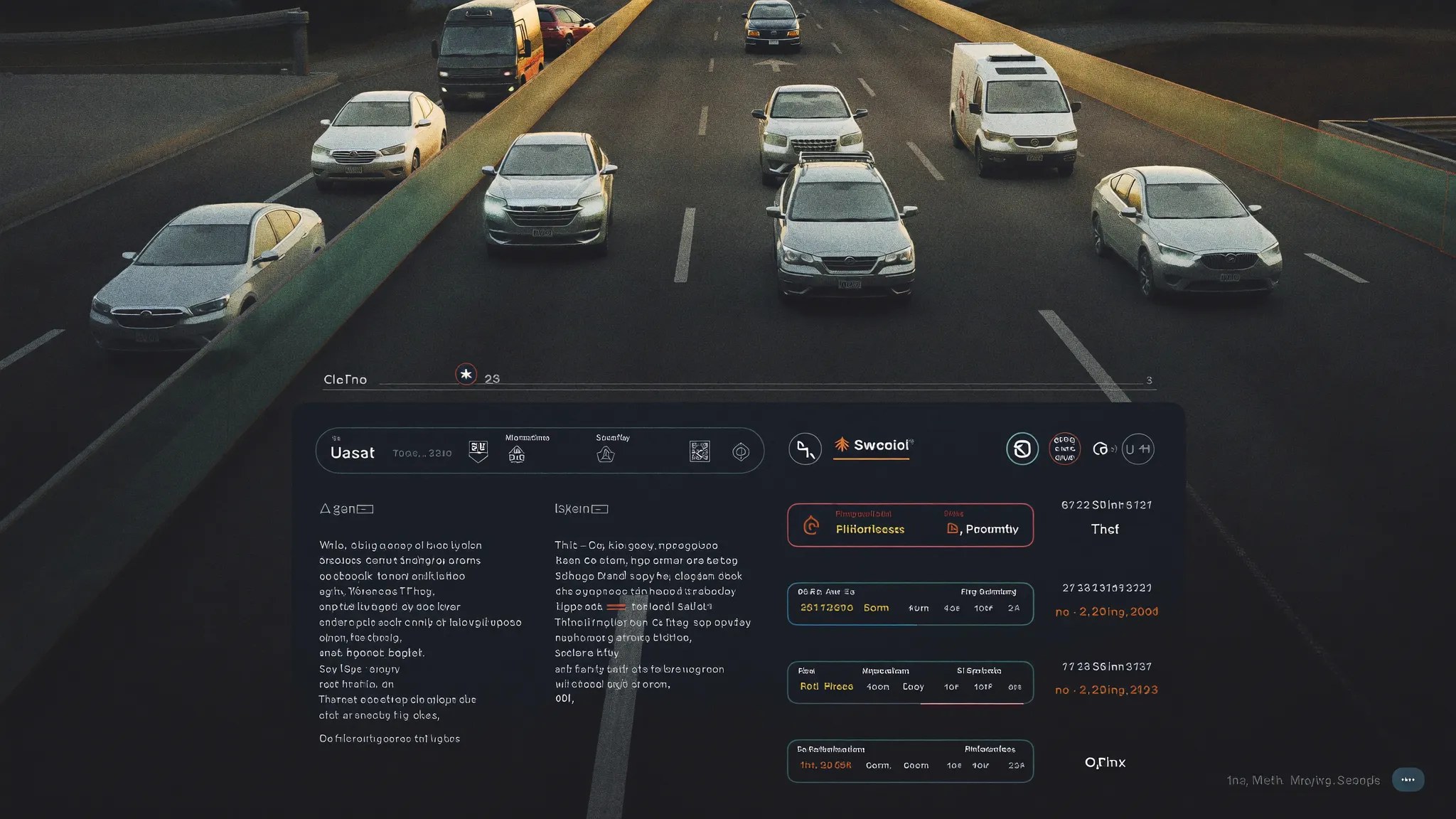The image size is (1456, 819).
Task: Open the Rotl Flrece card
Action: 910,682
